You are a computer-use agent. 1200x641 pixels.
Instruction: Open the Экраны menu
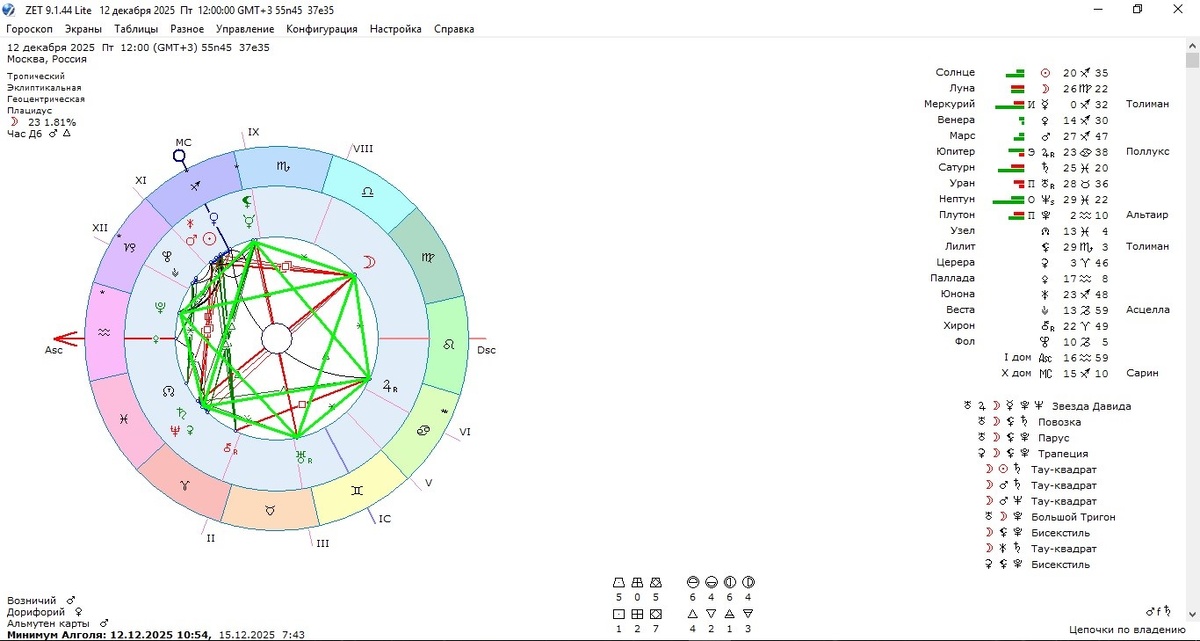point(84,29)
